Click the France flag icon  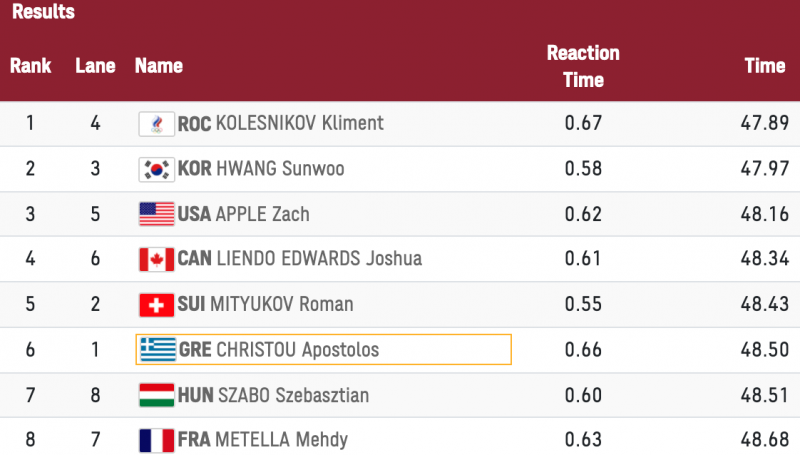coord(156,440)
